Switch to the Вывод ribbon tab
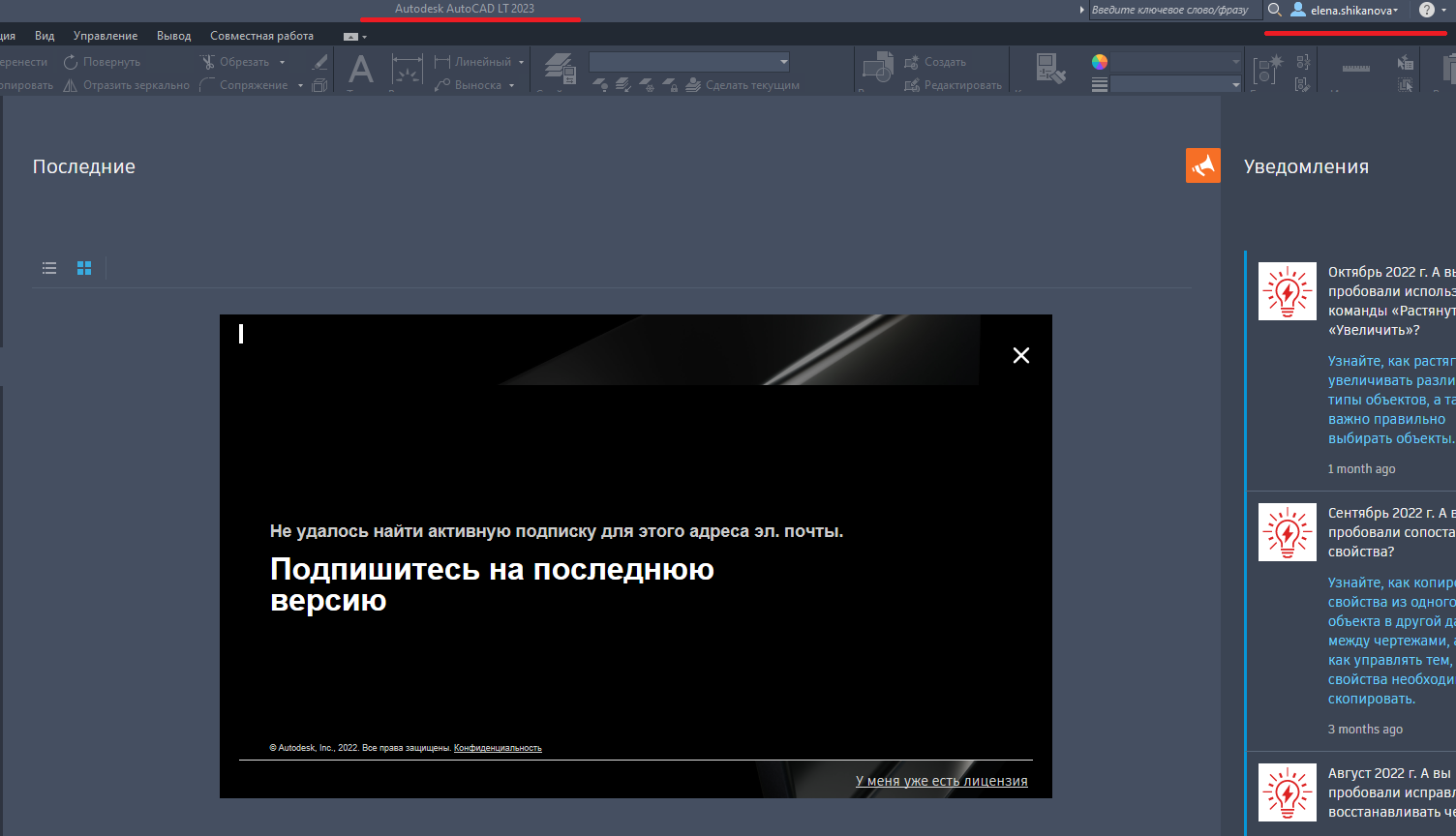This screenshot has height=836, width=1456. (174, 36)
